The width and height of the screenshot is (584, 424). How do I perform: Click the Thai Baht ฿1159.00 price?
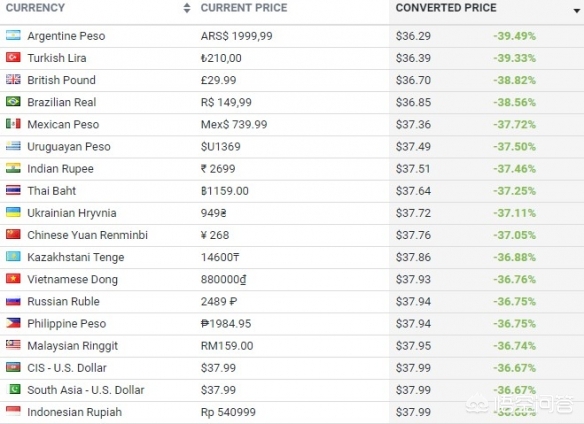(x=225, y=191)
